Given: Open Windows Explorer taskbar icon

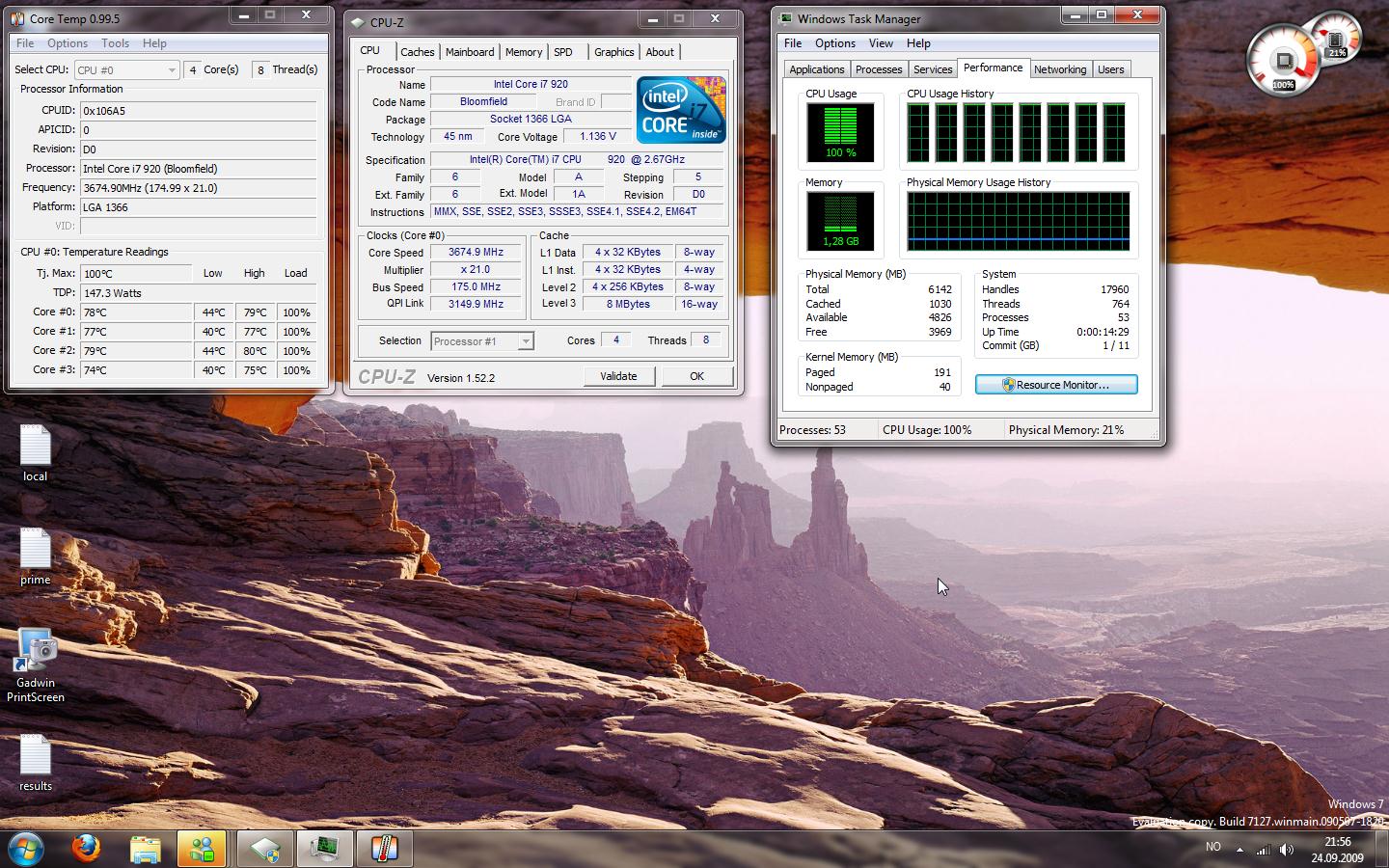Looking at the screenshot, I should [x=145, y=849].
